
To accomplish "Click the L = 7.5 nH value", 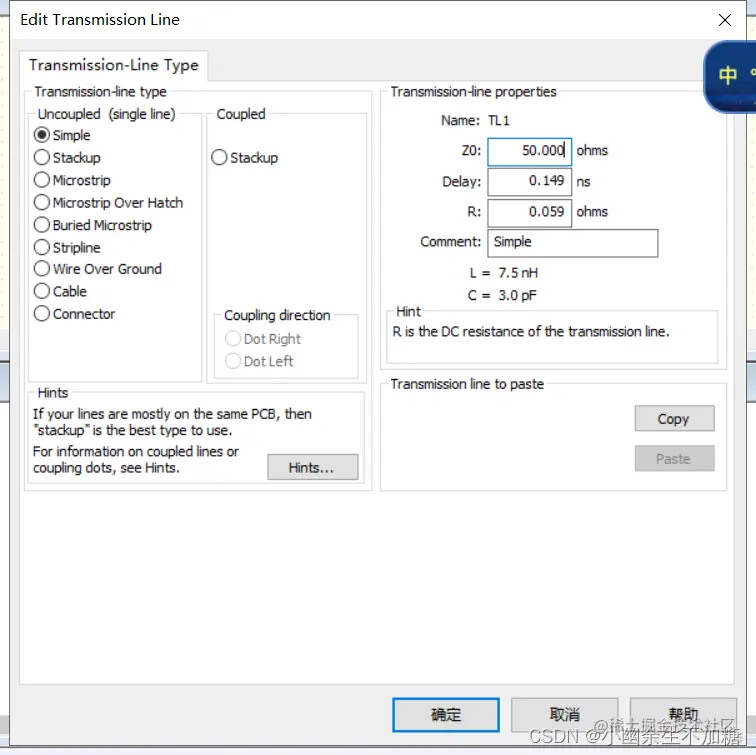I will pyautogui.click(x=504, y=273).
